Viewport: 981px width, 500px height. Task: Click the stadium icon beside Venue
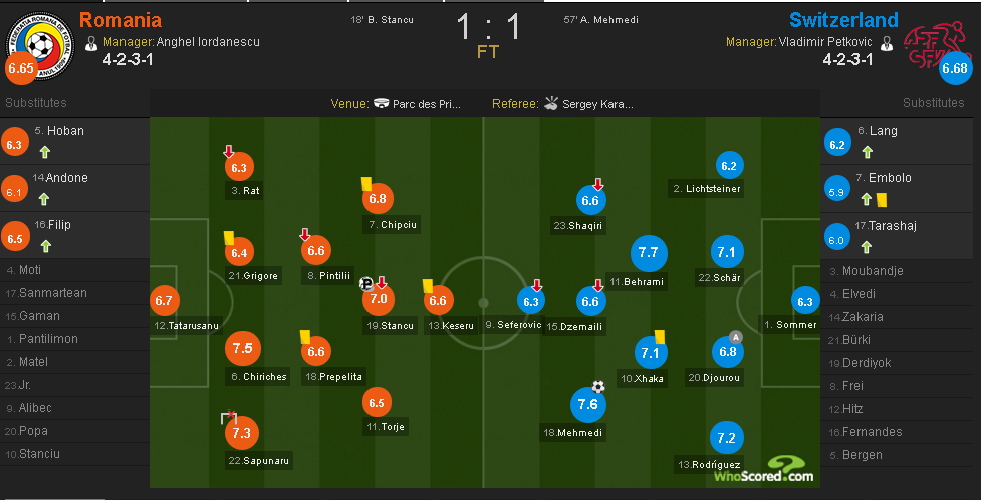tap(383, 104)
